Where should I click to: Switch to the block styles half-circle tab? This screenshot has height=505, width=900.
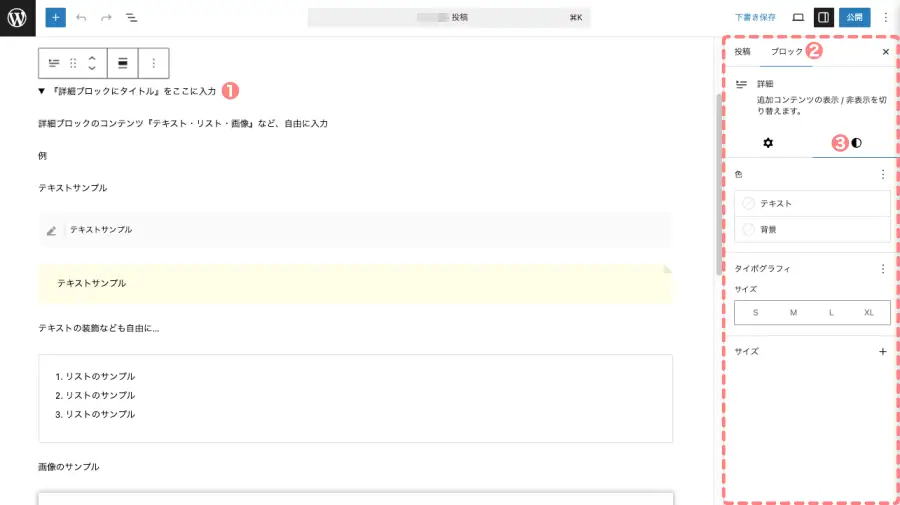pos(856,143)
